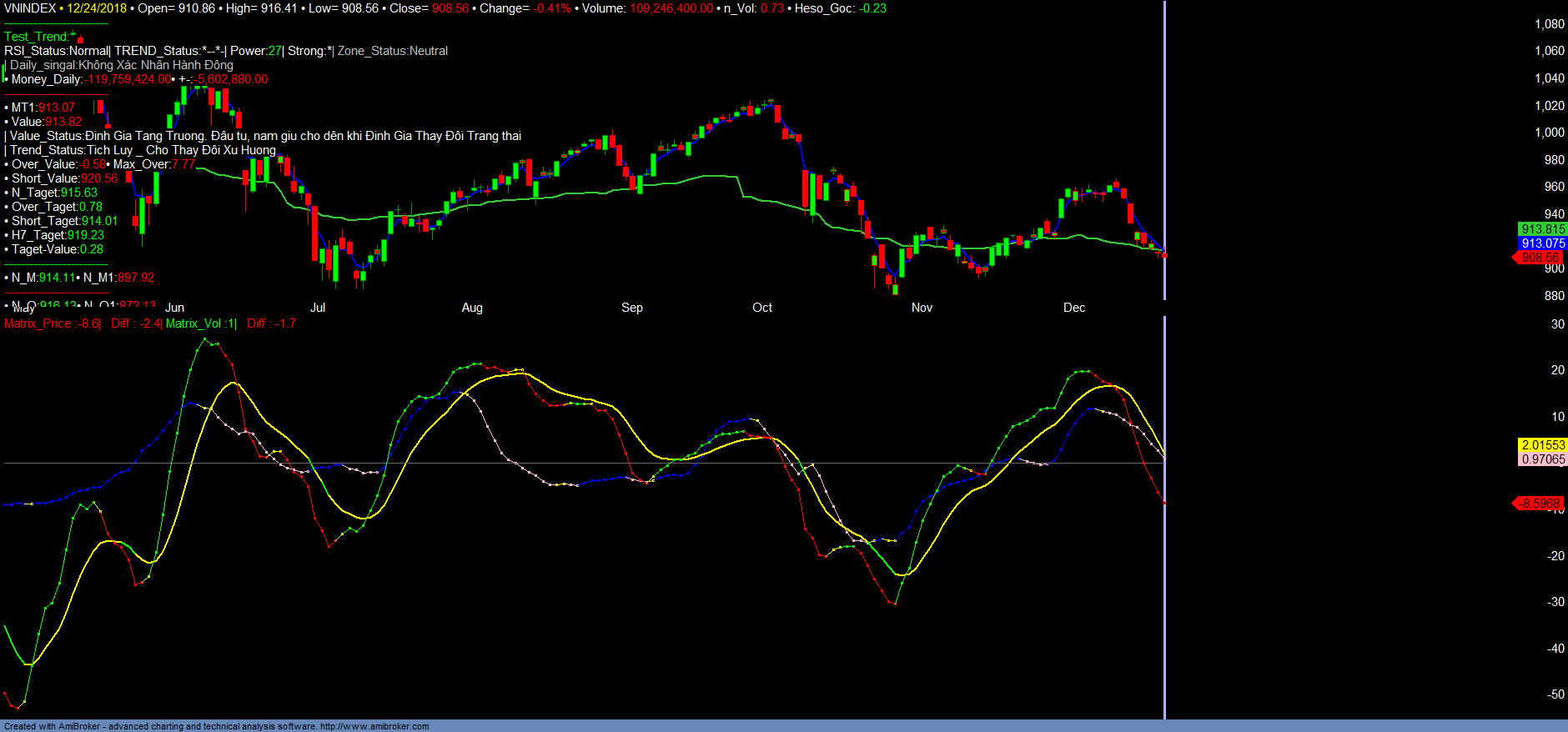Click the Dec label on the date axis
Screen dimensions: 1568x732
(1073, 308)
